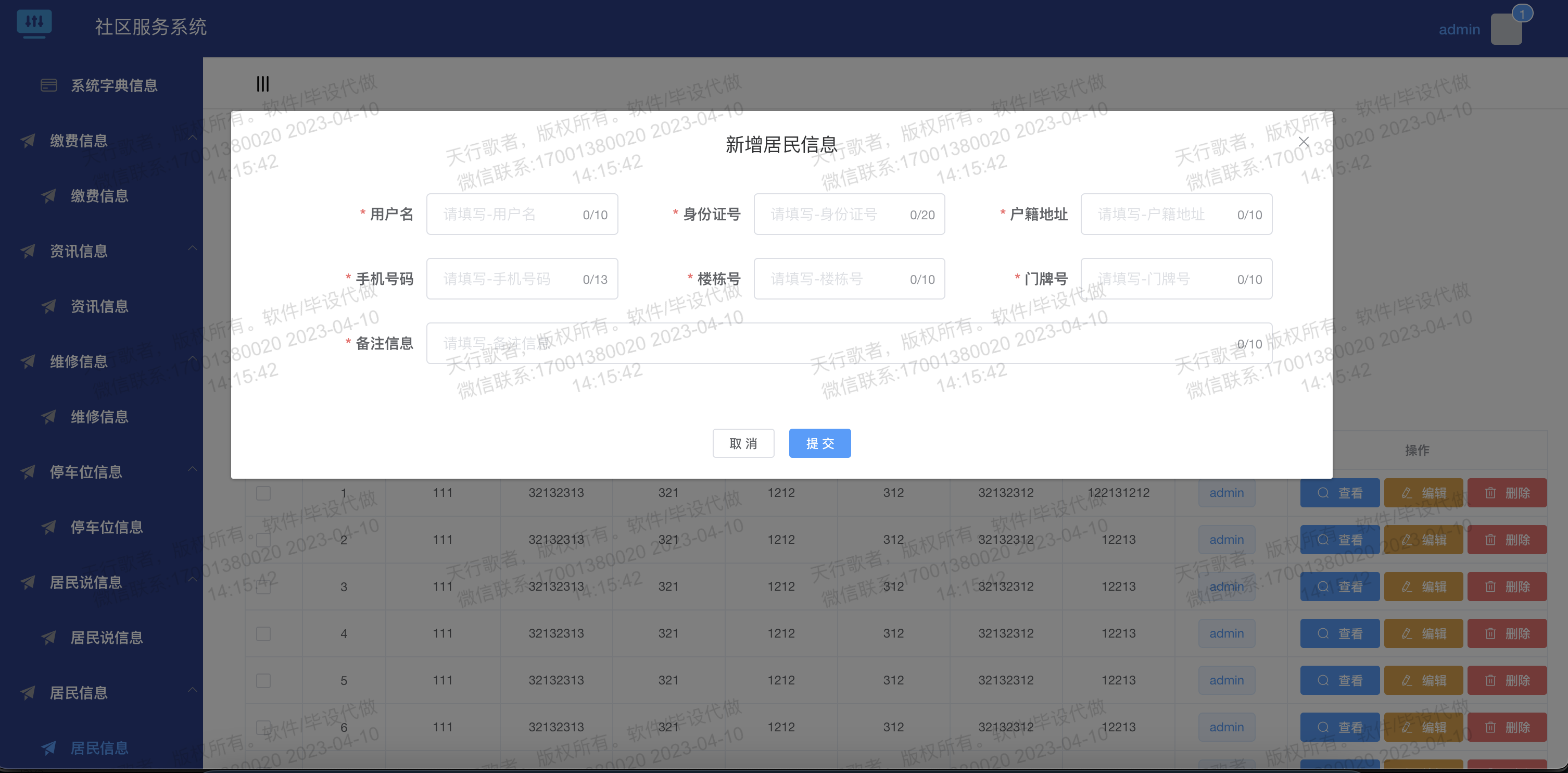Focus the 手机号码 input field
The height and width of the screenshot is (773, 1568).
(x=522, y=279)
